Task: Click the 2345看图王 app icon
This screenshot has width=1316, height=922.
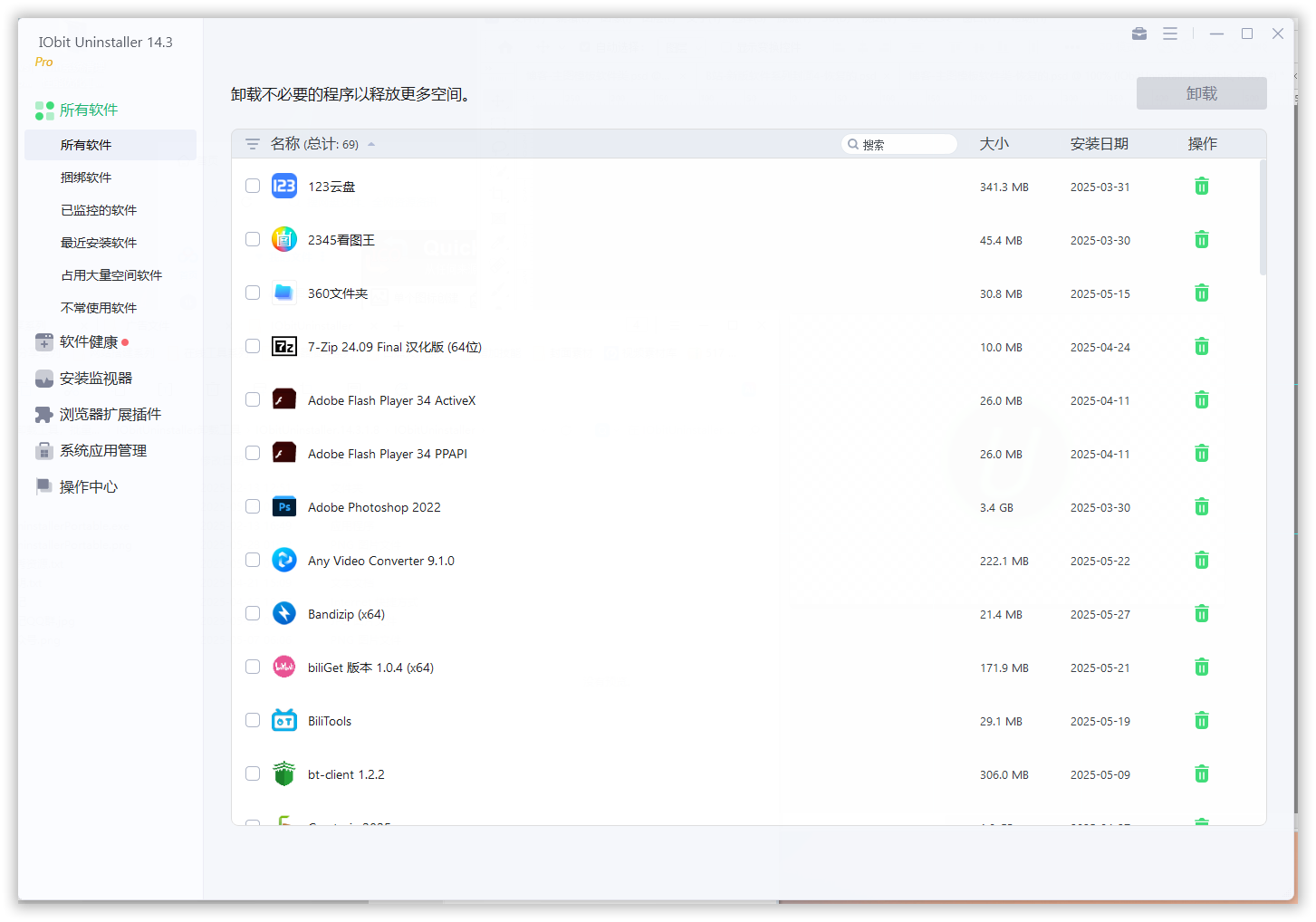Action: [x=284, y=239]
